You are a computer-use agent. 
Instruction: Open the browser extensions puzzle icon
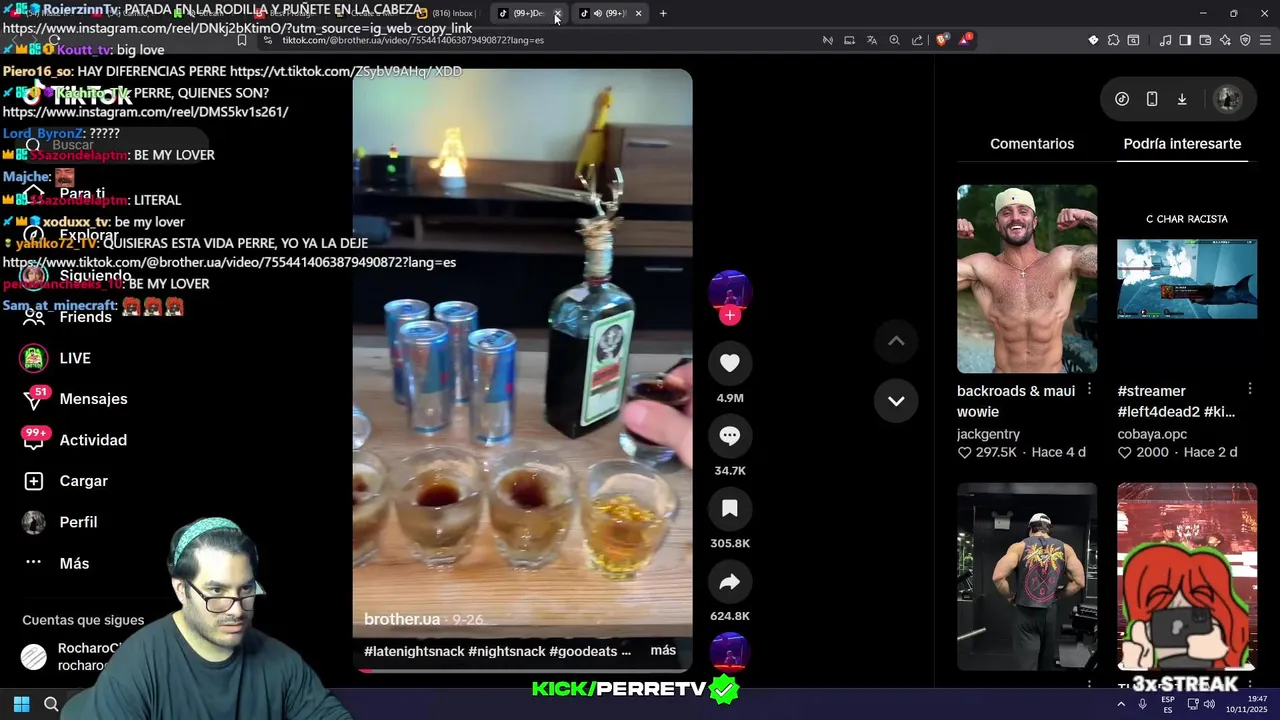(1113, 40)
